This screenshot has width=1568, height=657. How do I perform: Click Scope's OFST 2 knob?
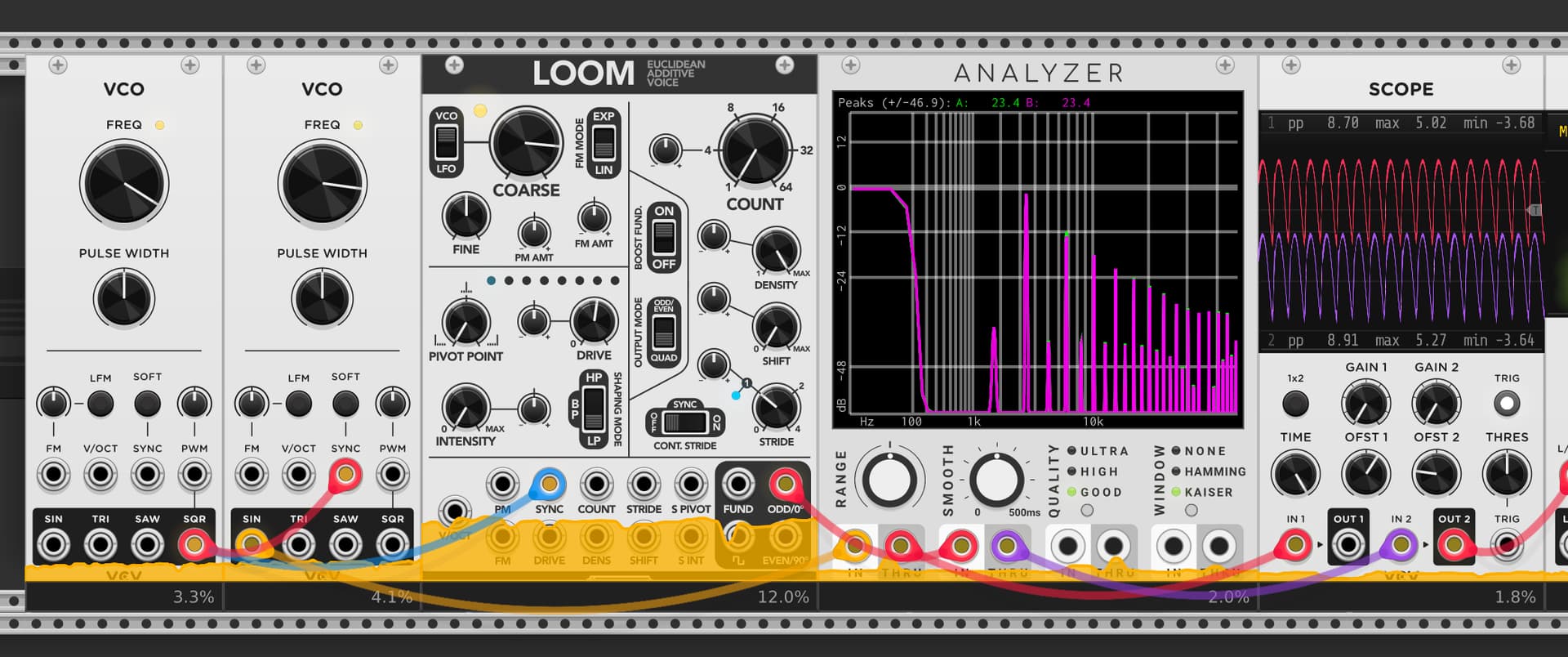[1436, 474]
